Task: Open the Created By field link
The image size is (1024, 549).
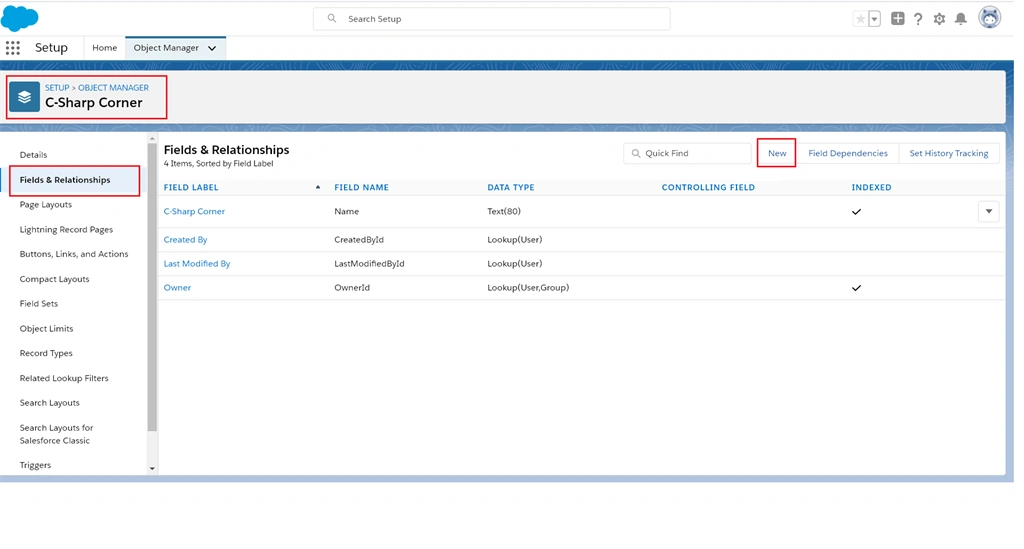Action: 185,240
